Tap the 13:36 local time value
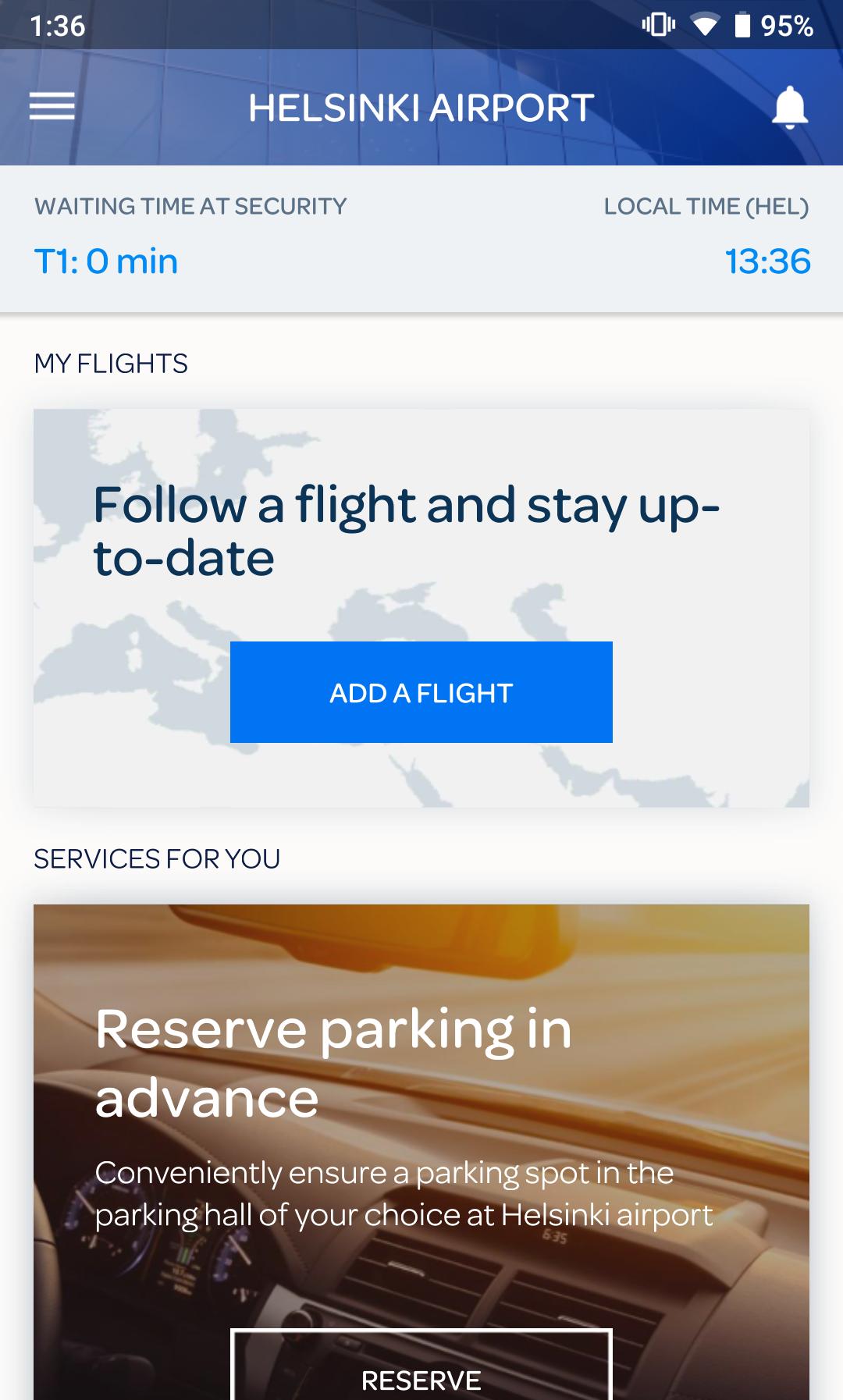The height and width of the screenshot is (1400, 843). pyautogui.click(x=767, y=261)
